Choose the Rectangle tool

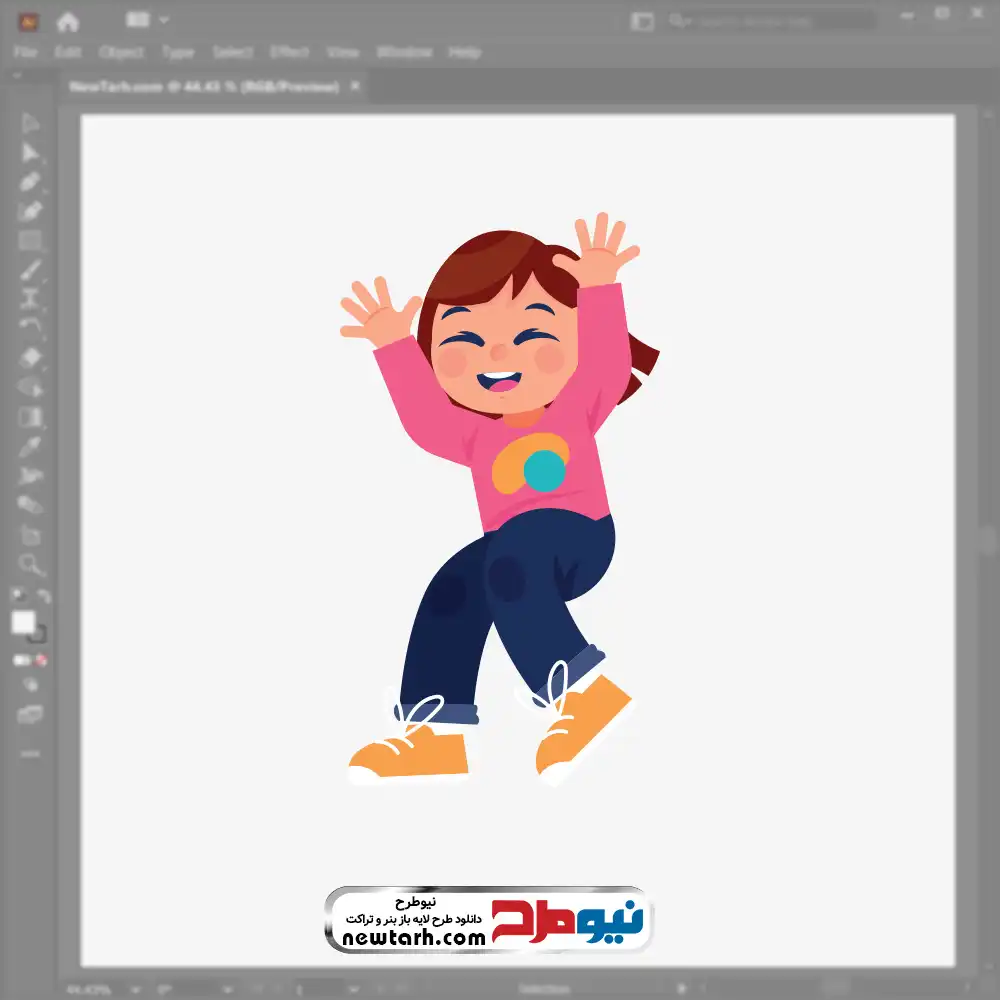(x=30, y=240)
